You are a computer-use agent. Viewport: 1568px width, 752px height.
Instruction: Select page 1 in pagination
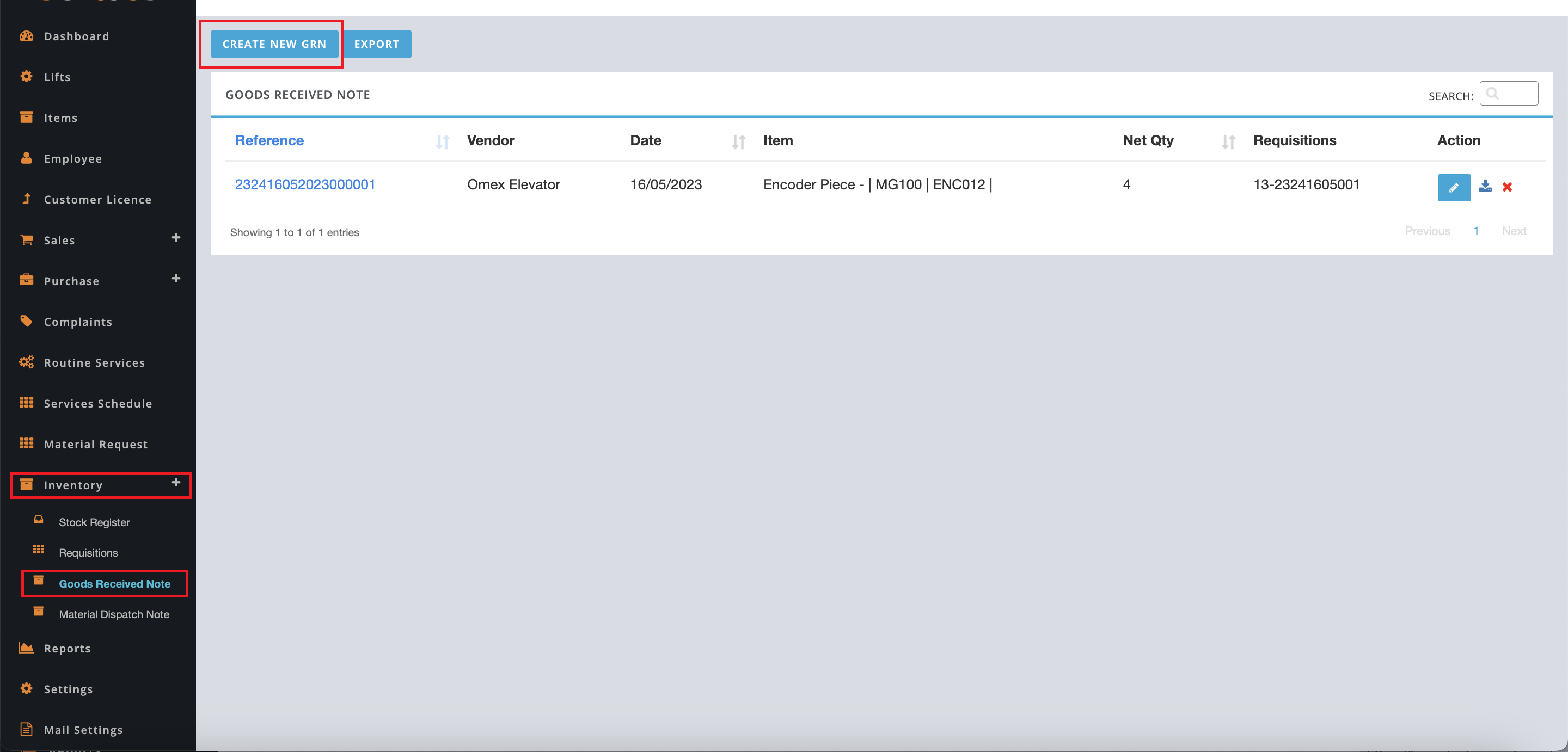click(x=1476, y=231)
